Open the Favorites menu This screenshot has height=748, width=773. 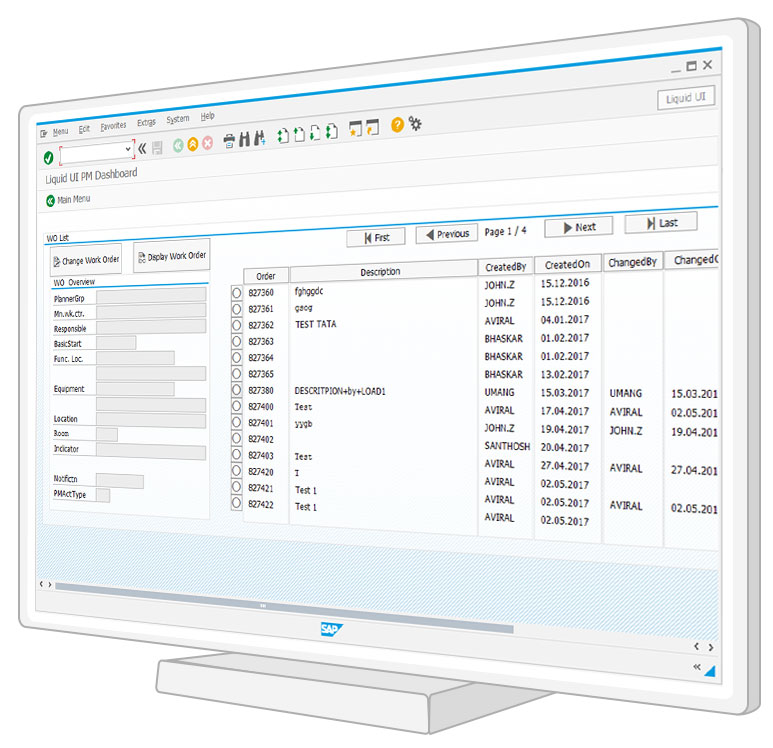click(113, 127)
